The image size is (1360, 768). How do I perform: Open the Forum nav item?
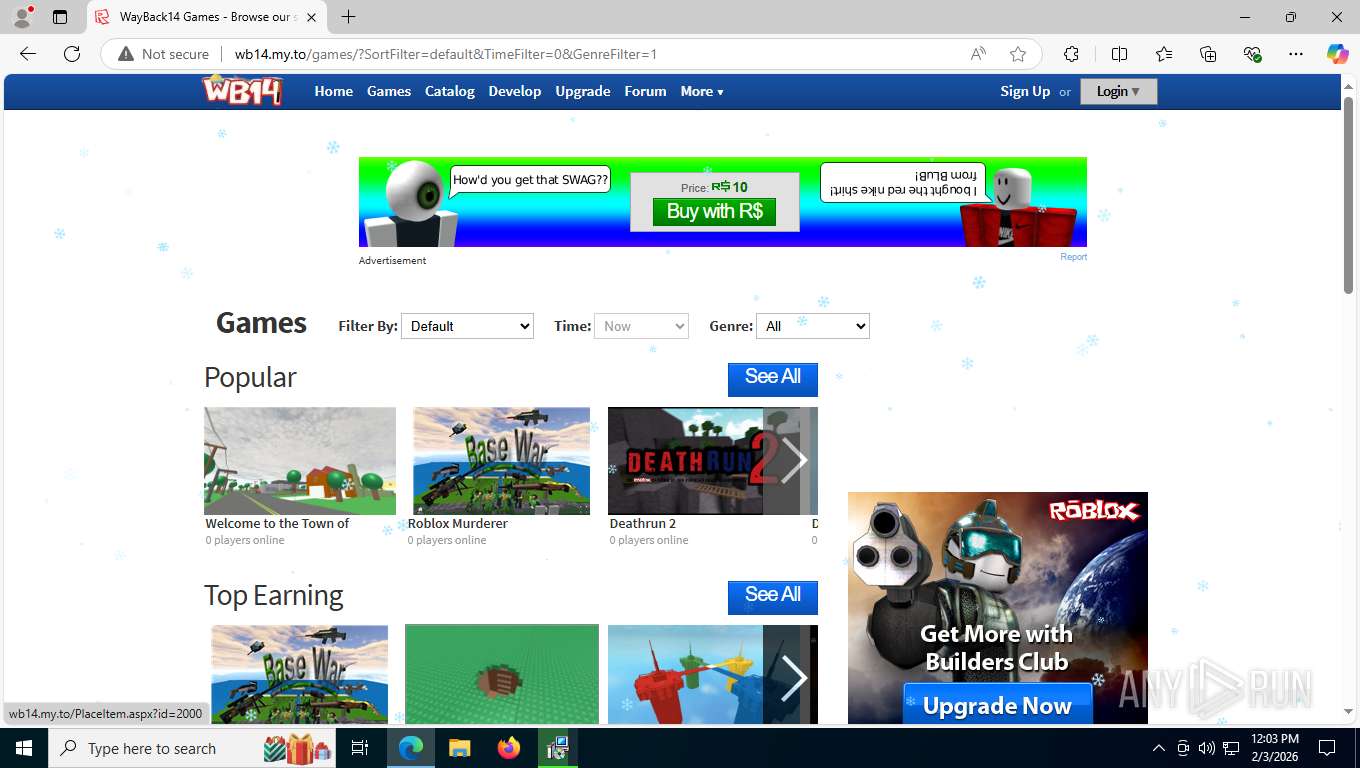(645, 91)
